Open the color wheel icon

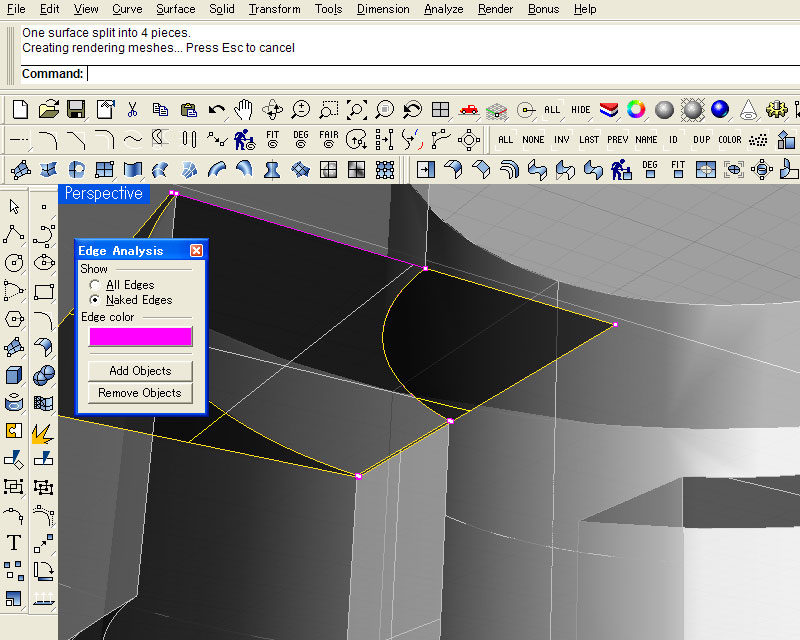point(634,109)
